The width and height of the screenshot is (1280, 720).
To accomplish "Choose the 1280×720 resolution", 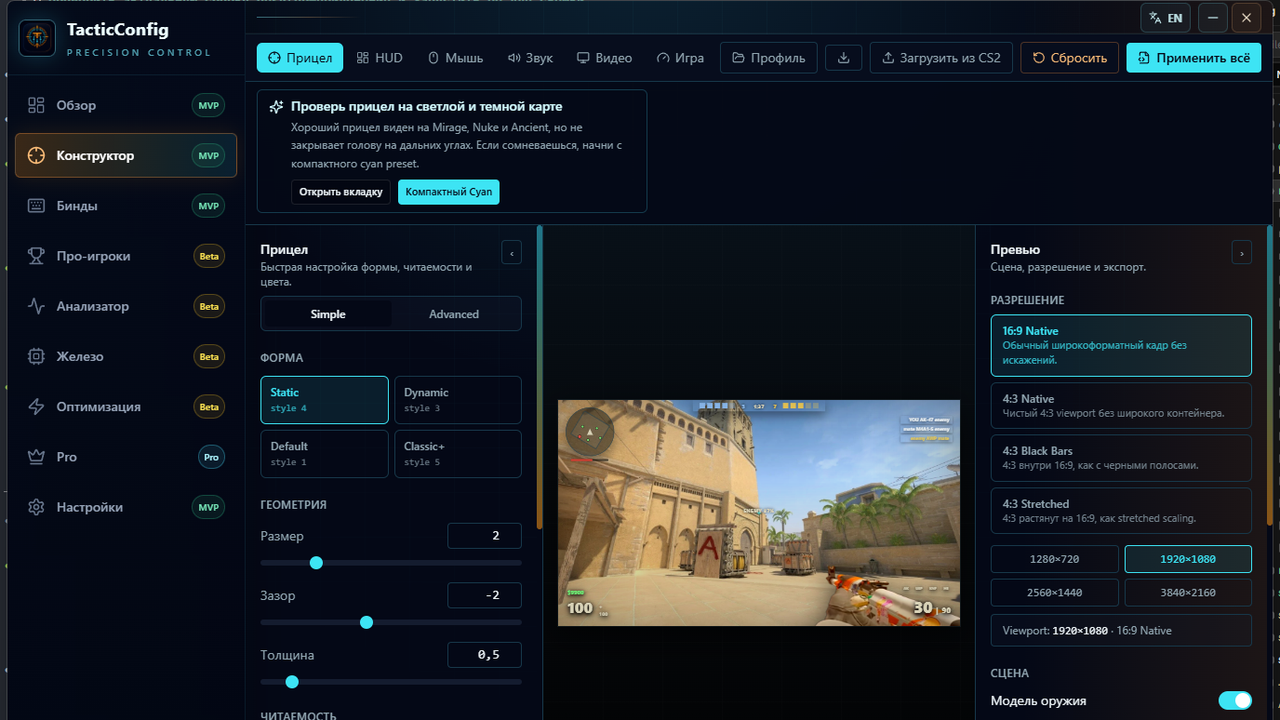I will pyautogui.click(x=1055, y=559).
